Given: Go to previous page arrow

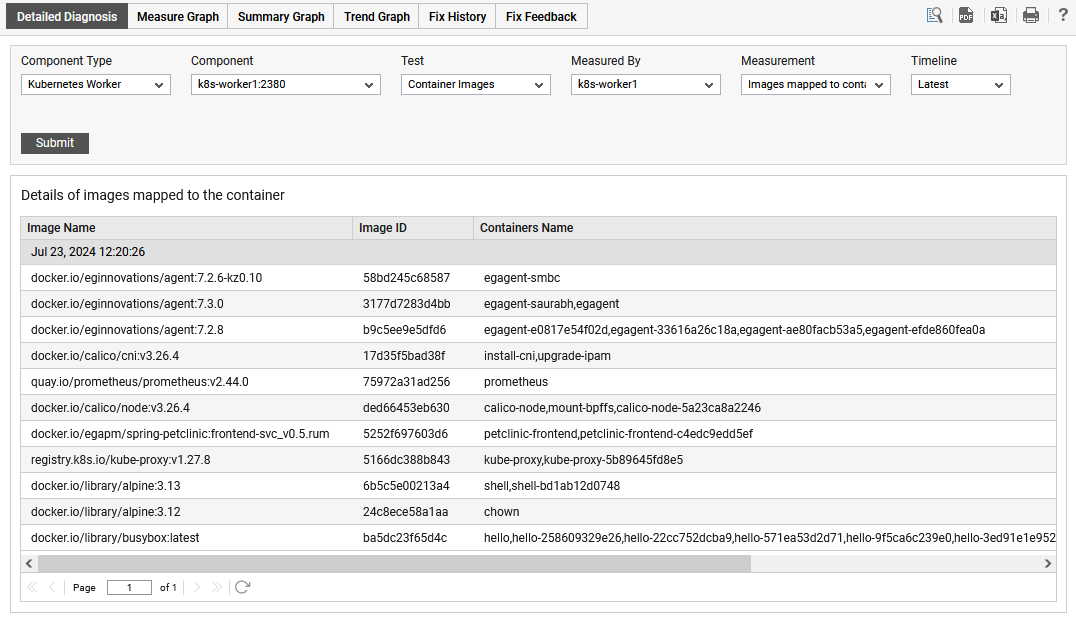Looking at the screenshot, I should [x=52, y=587].
